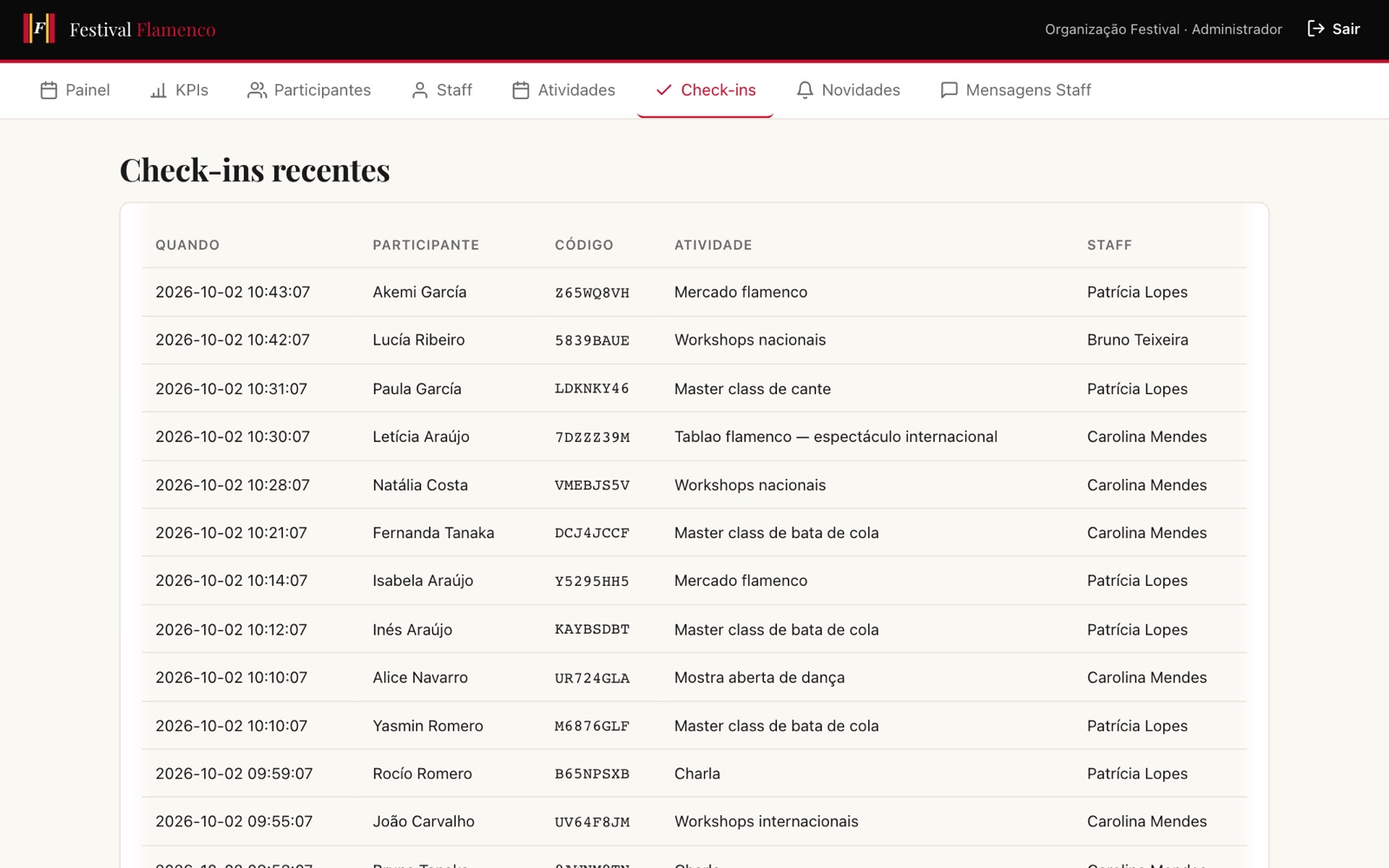Image resolution: width=1389 pixels, height=868 pixels.
Task: Open the Atividades tab label
Action: tap(576, 90)
